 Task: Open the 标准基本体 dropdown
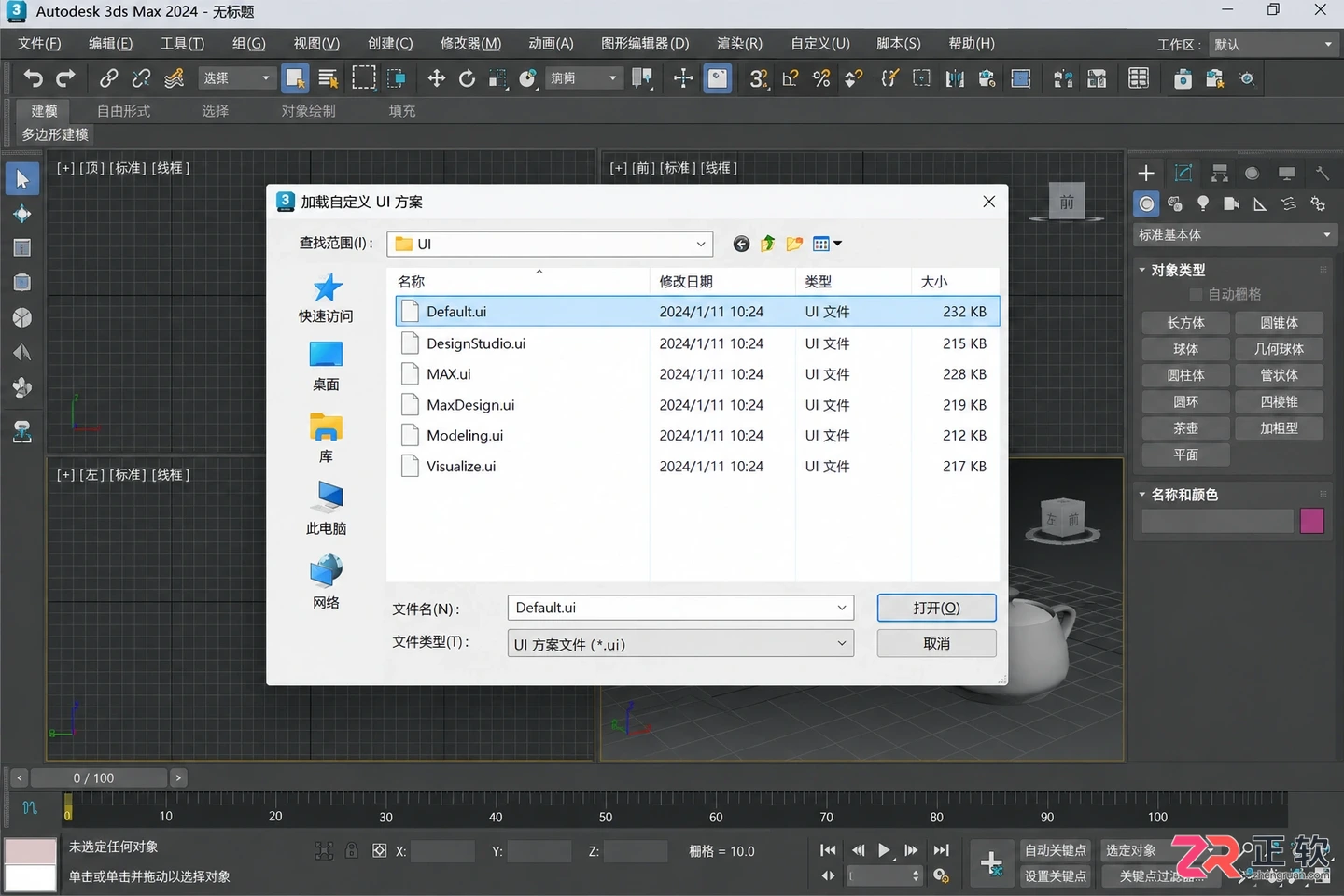tap(1235, 235)
